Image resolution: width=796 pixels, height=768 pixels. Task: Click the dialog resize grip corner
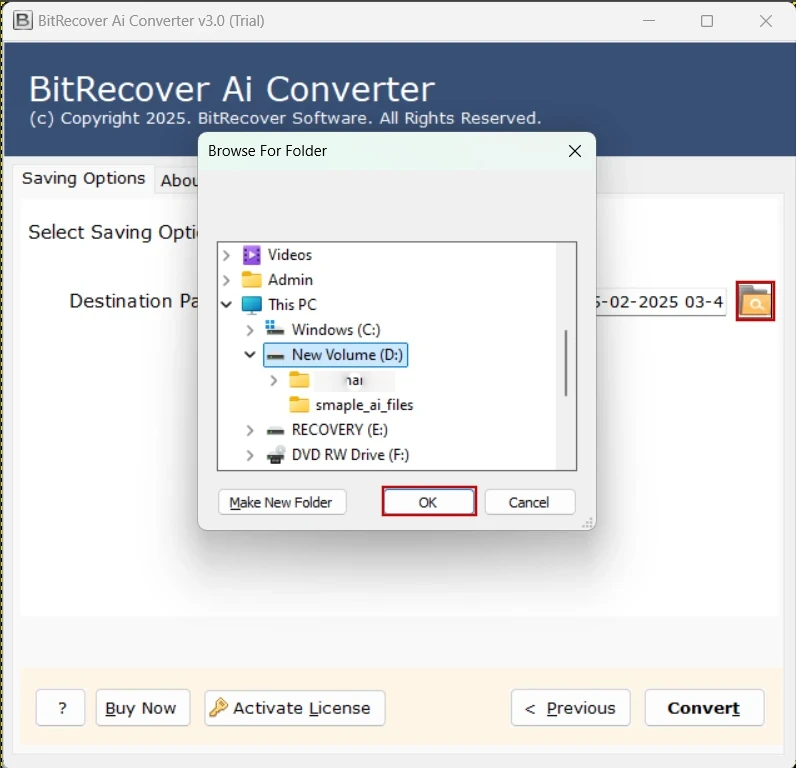(587, 523)
